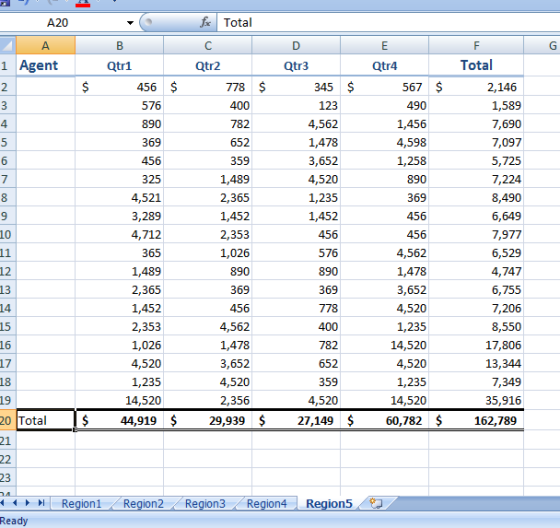Select the cell showing 4,712
560x528 pixels.
coord(119,234)
